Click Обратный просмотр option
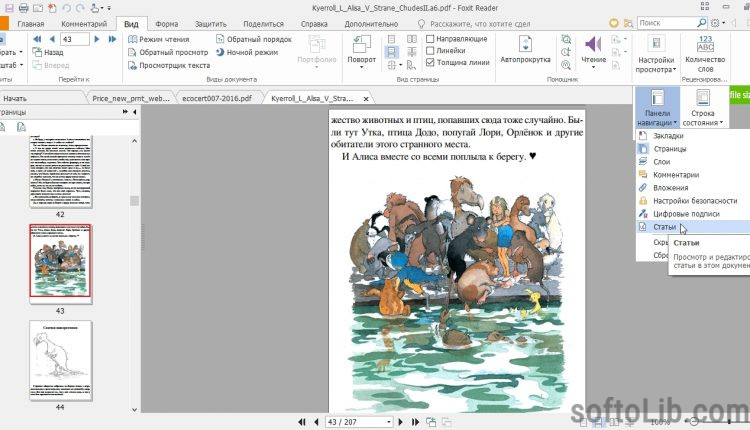750x430 pixels. [168, 52]
